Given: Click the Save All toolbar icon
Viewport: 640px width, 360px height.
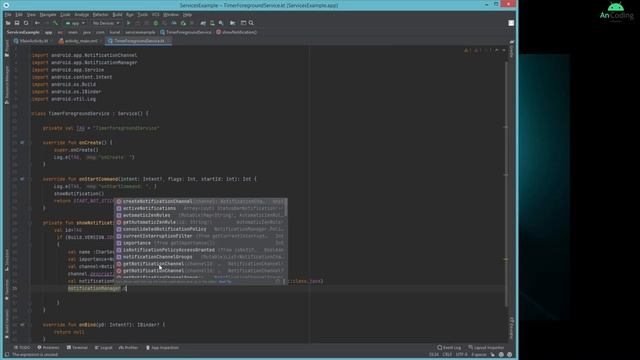Looking at the screenshot, I should tap(17, 23).
